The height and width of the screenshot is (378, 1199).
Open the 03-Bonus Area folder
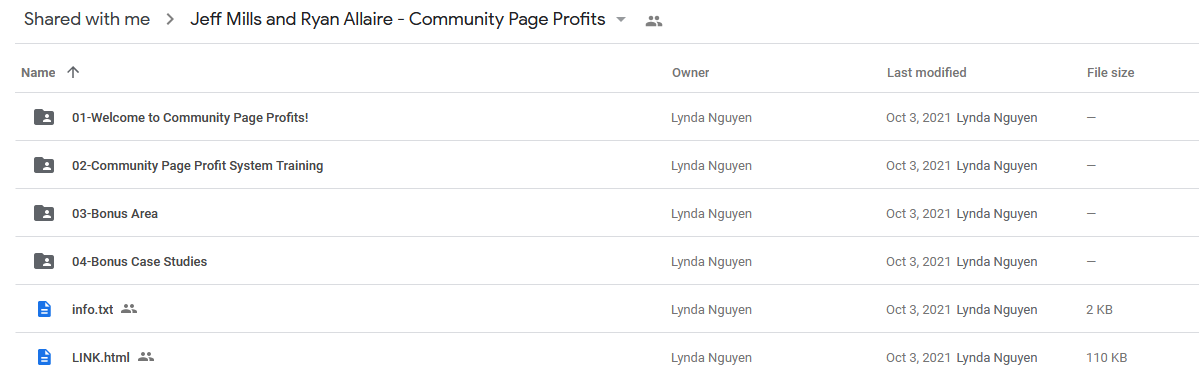[x=115, y=213]
